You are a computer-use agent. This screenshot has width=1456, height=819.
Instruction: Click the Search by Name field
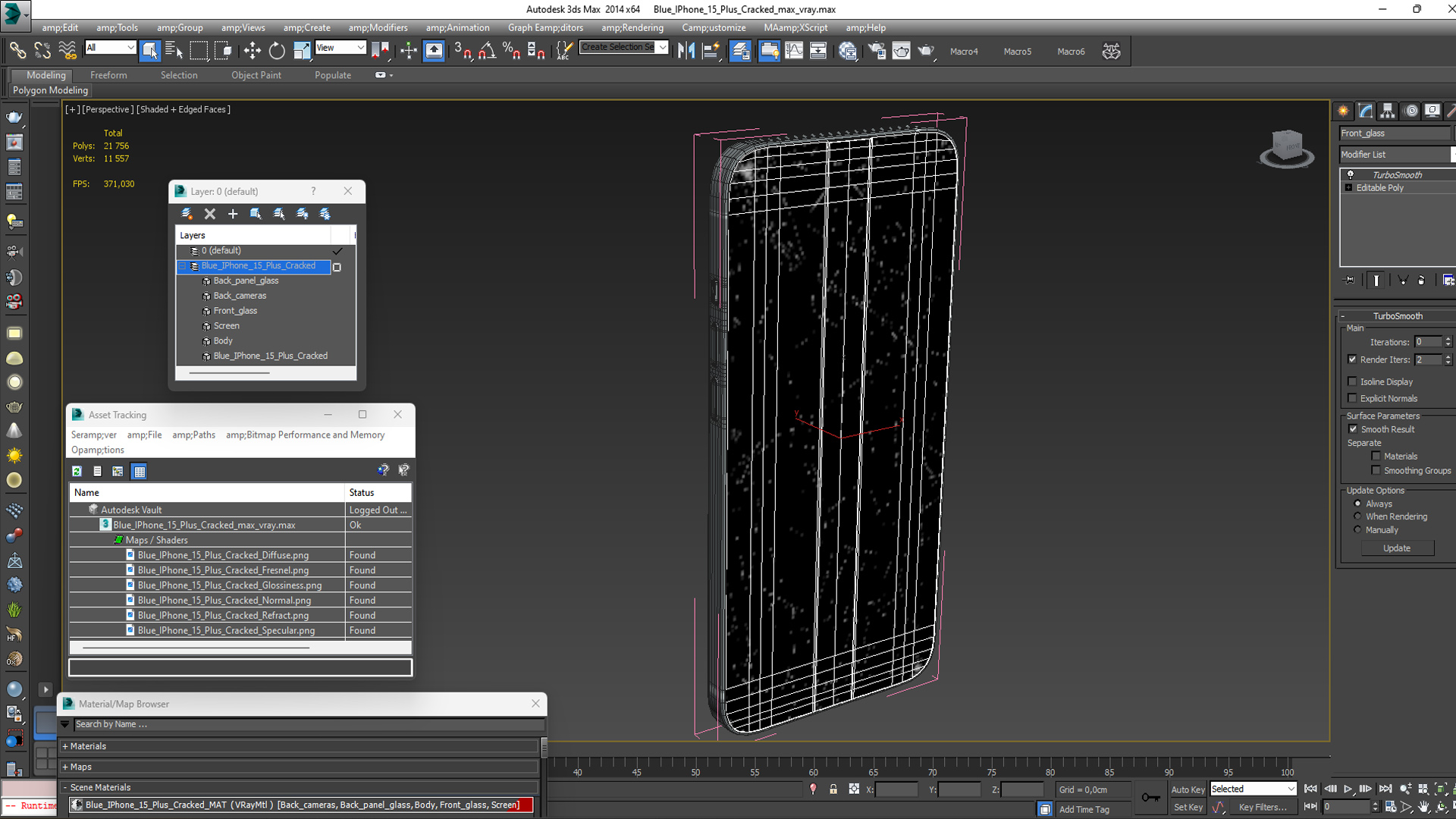309,724
